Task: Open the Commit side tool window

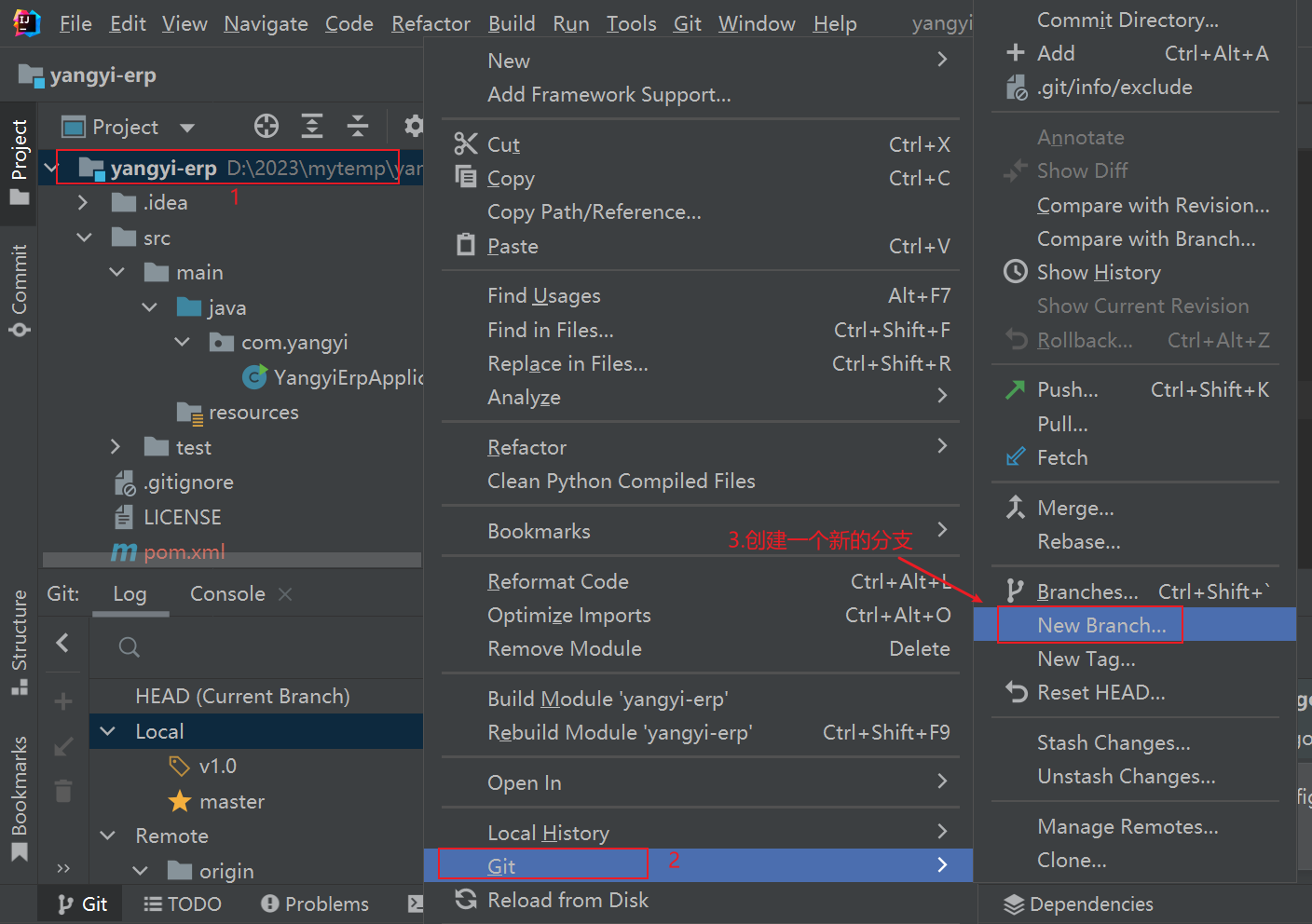Action: [19, 290]
